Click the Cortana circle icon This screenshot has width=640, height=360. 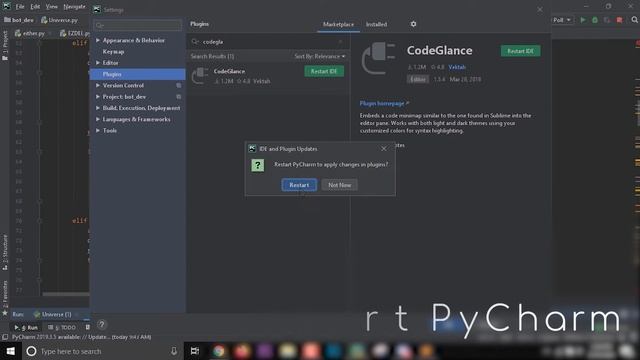point(31,351)
